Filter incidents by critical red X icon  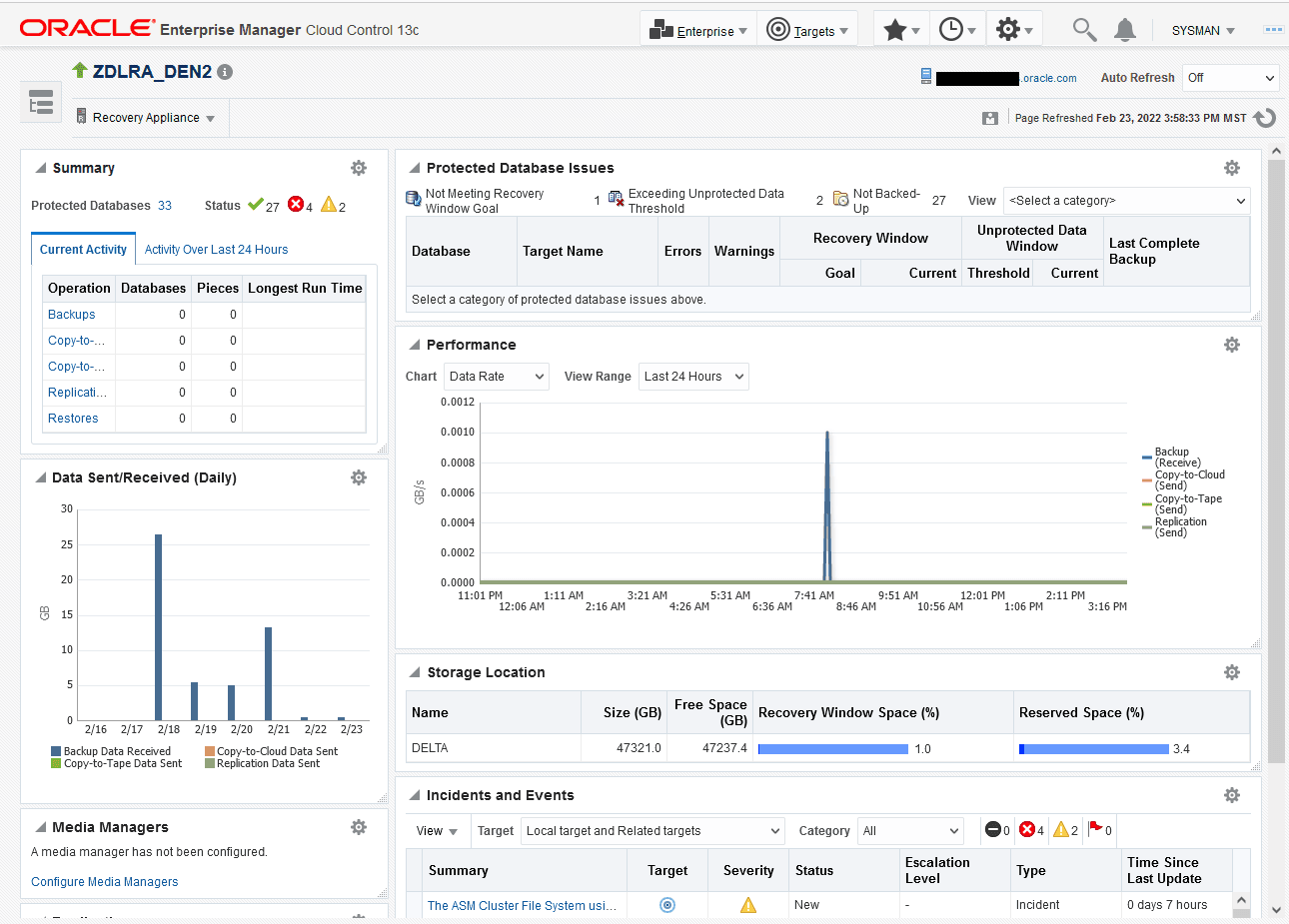click(x=1027, y=829)
